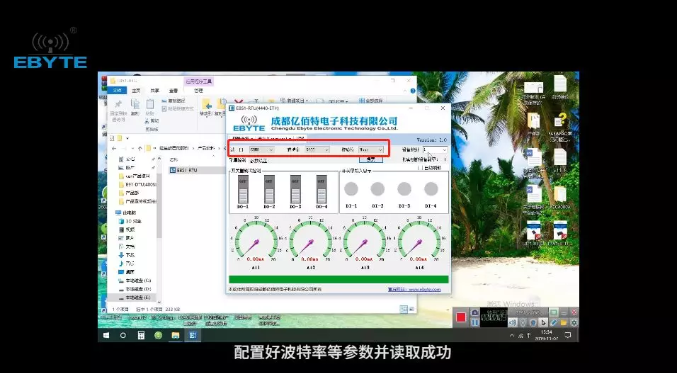Open File Explorer from the taskbar
Image resolution: width=677 pixels, height=373 pixels.
click(x=175, y=335)
